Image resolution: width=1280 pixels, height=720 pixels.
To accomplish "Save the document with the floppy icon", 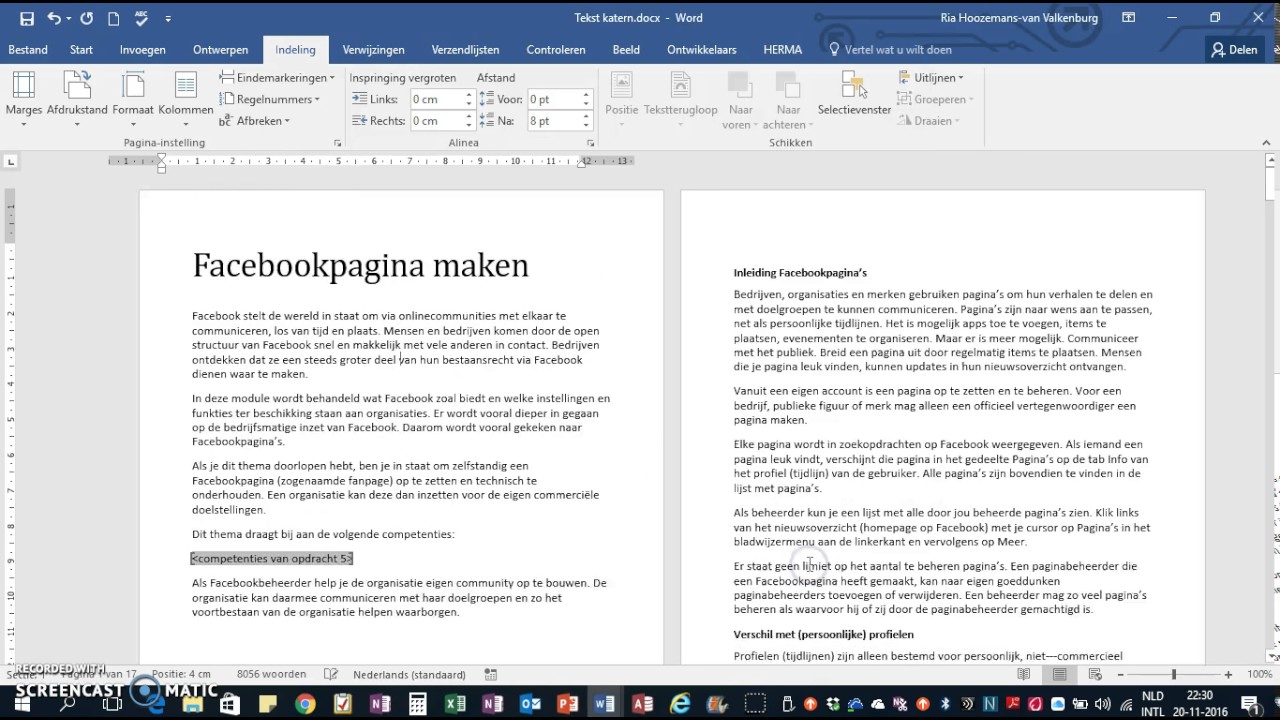I will 26,18.
